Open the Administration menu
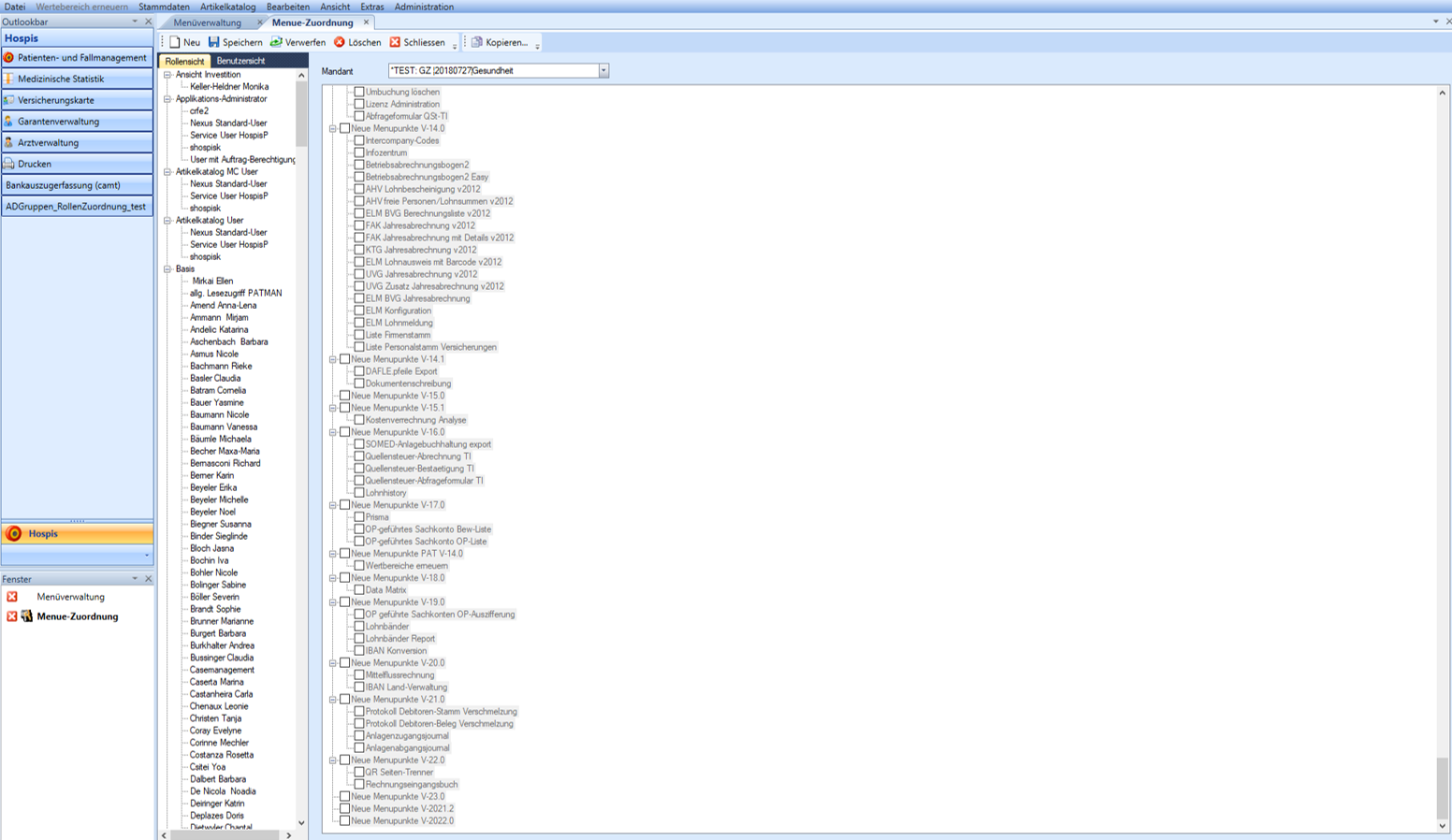Image resolution: width=1452 pixels, height=840 pixels. [x=424, y=7]
